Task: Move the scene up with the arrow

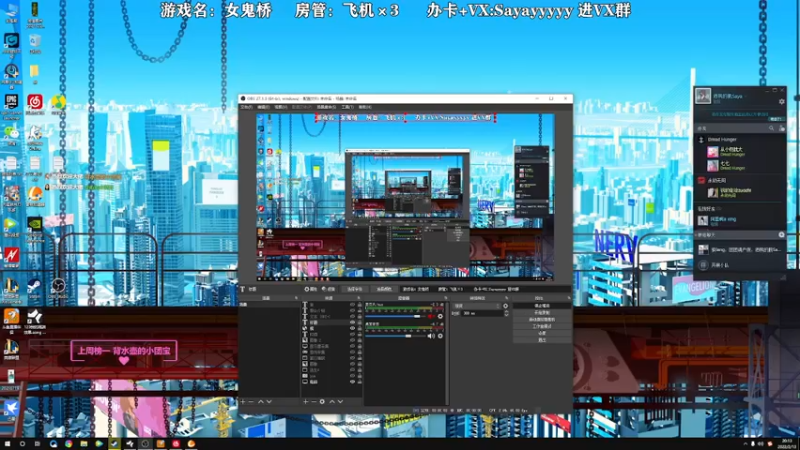Action: click(x=261, y=402)
